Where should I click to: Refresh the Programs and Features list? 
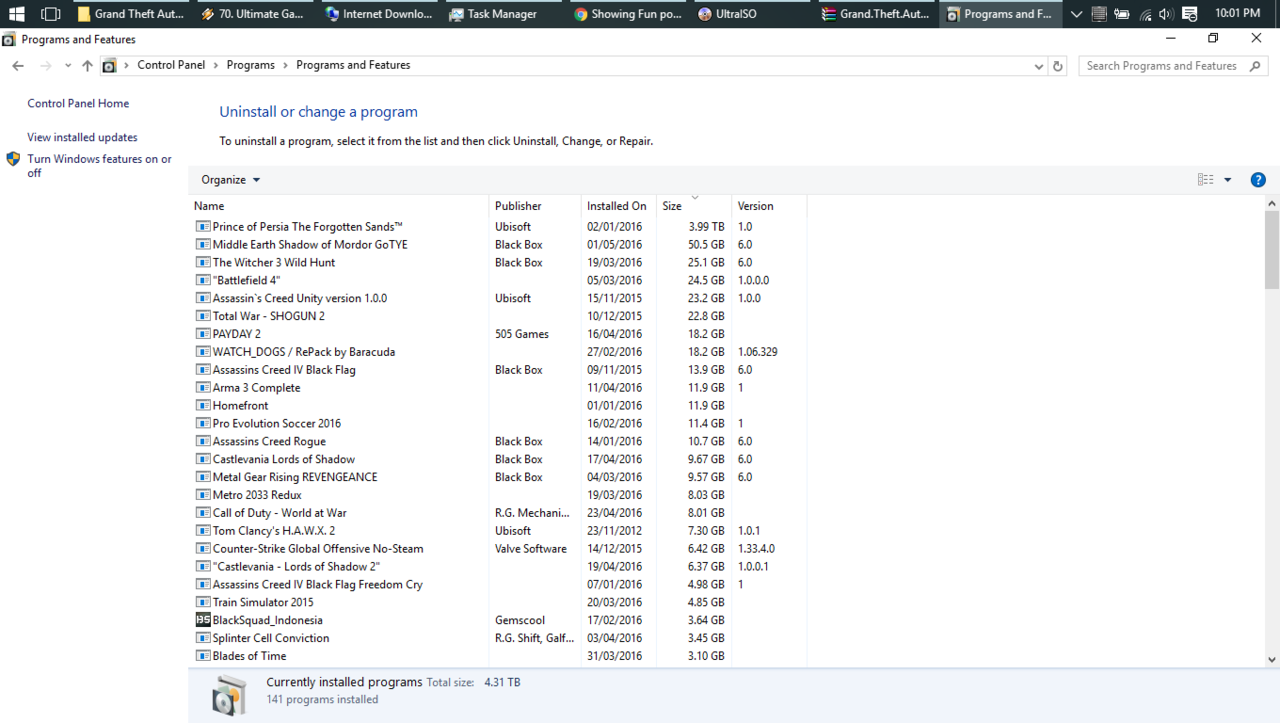[1058, 66]
